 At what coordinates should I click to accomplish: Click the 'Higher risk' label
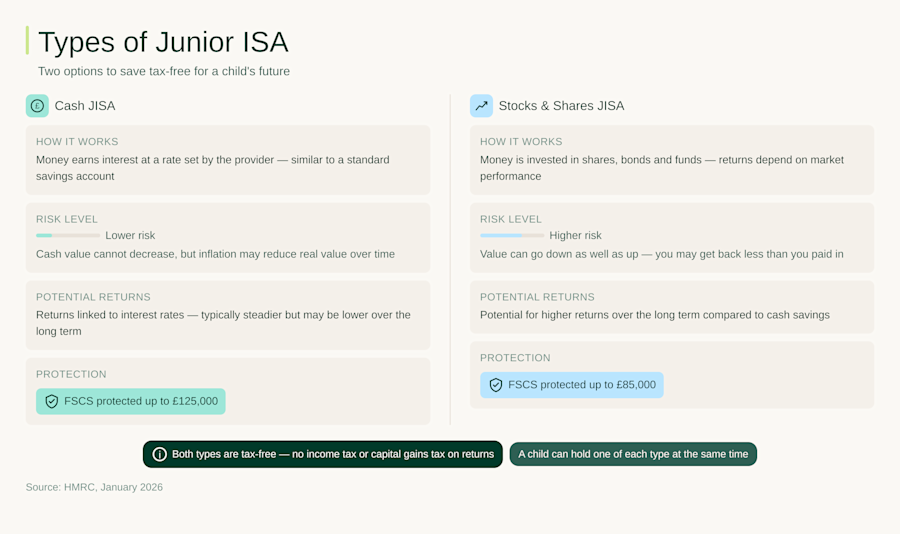(x=575, y=235)
